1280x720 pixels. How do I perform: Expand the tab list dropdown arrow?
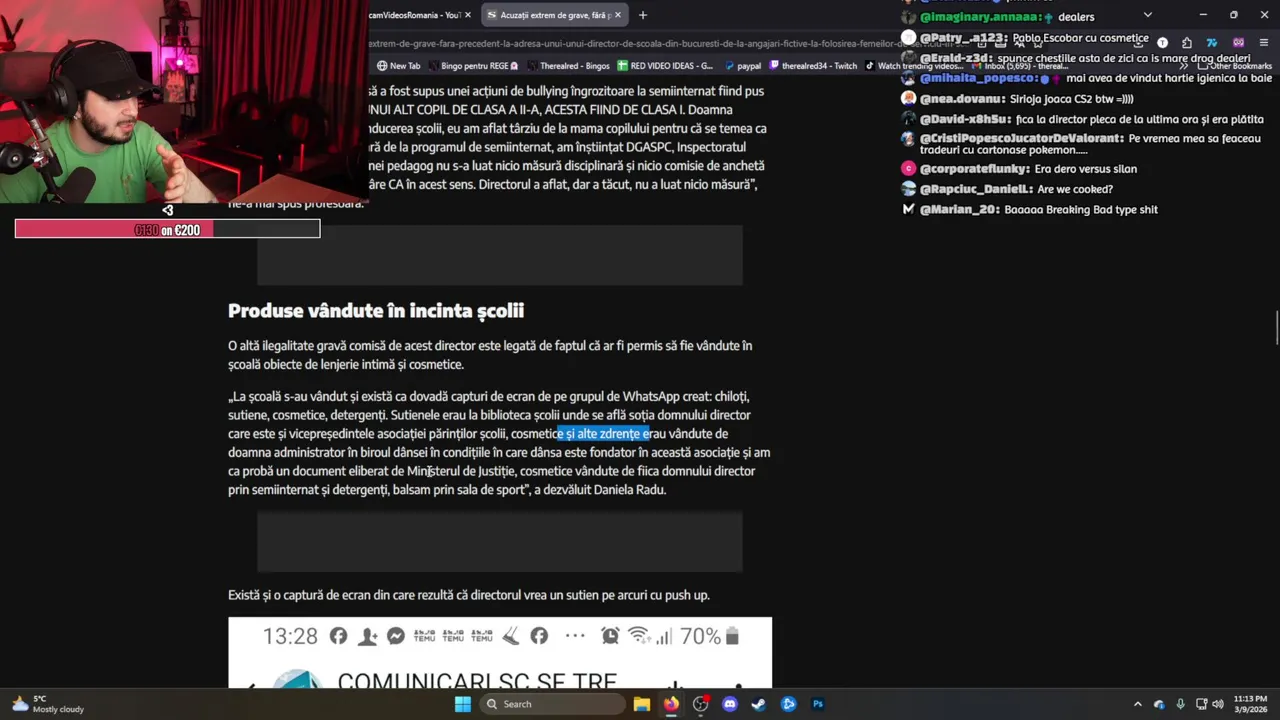coord(1148,15)
